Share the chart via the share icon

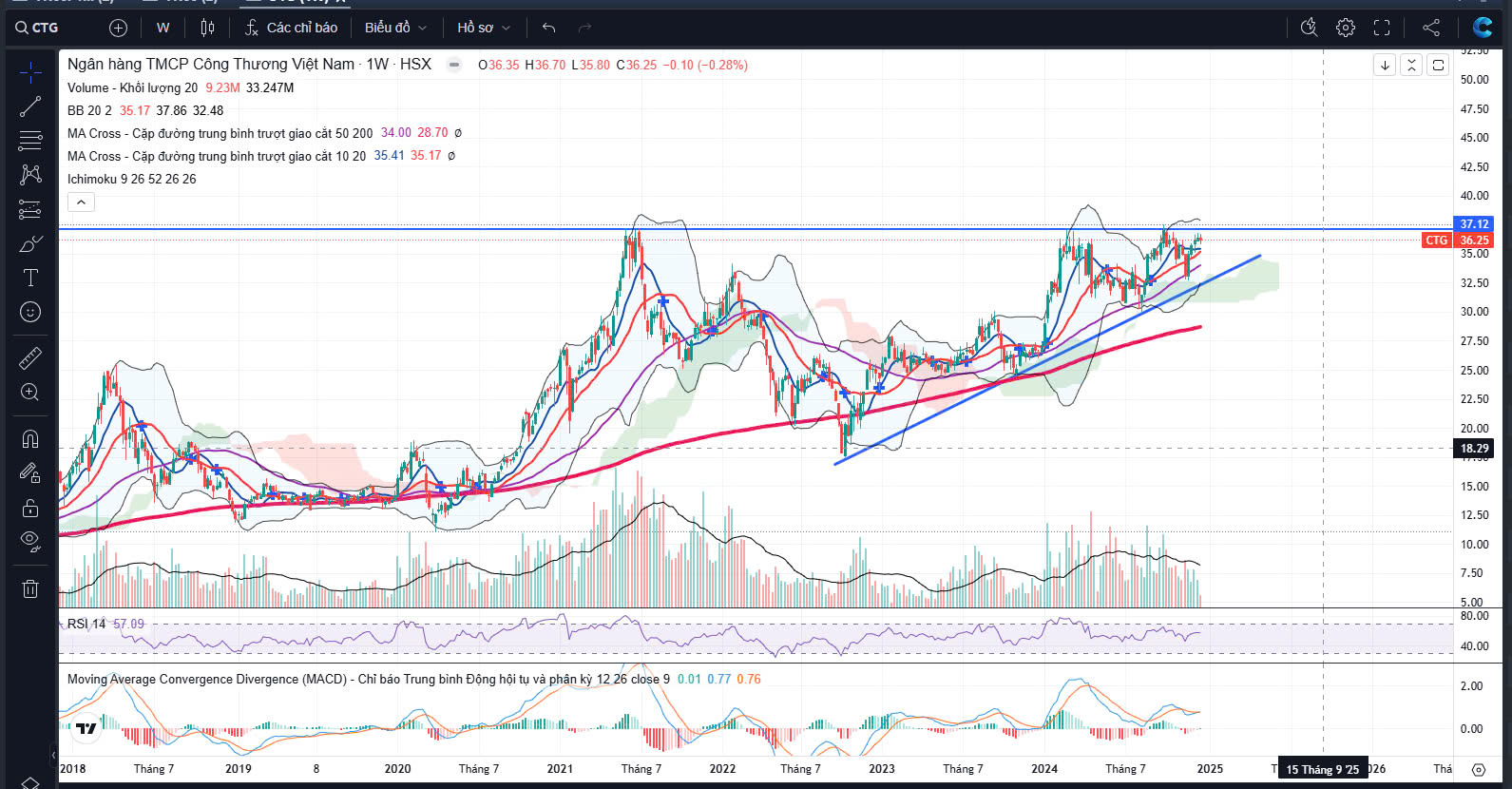click(x=1431, y=28)
